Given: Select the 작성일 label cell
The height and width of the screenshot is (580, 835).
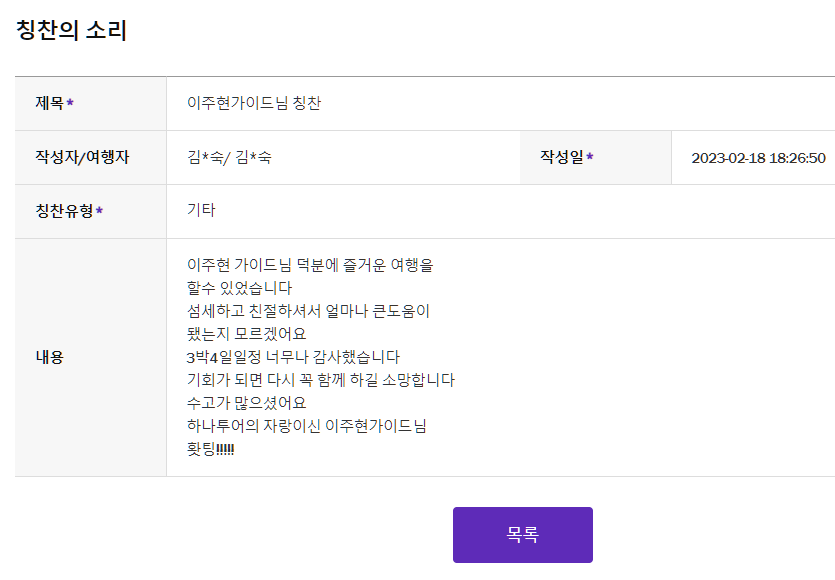Looking at the screenshot, I should [x=566, y=157].
